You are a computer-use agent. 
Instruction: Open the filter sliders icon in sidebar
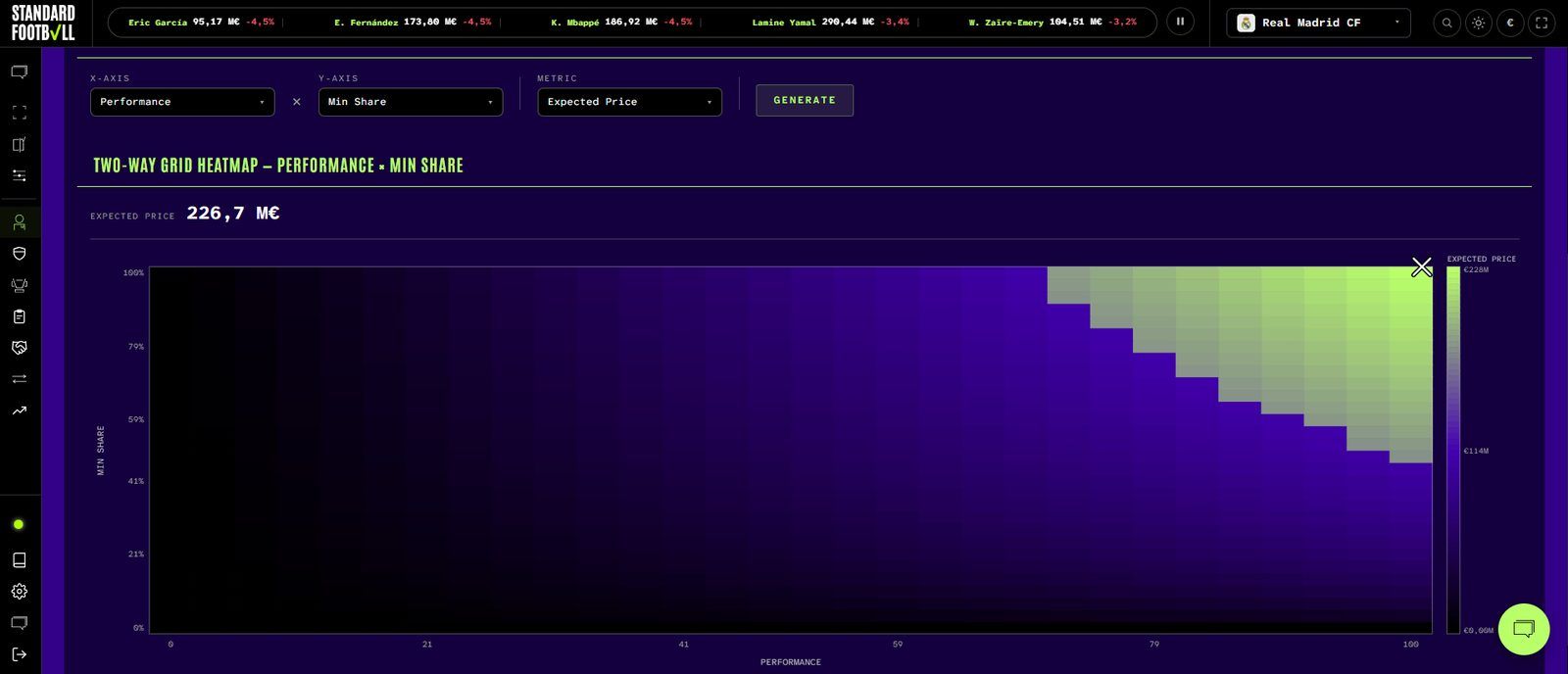coord(19,175)
